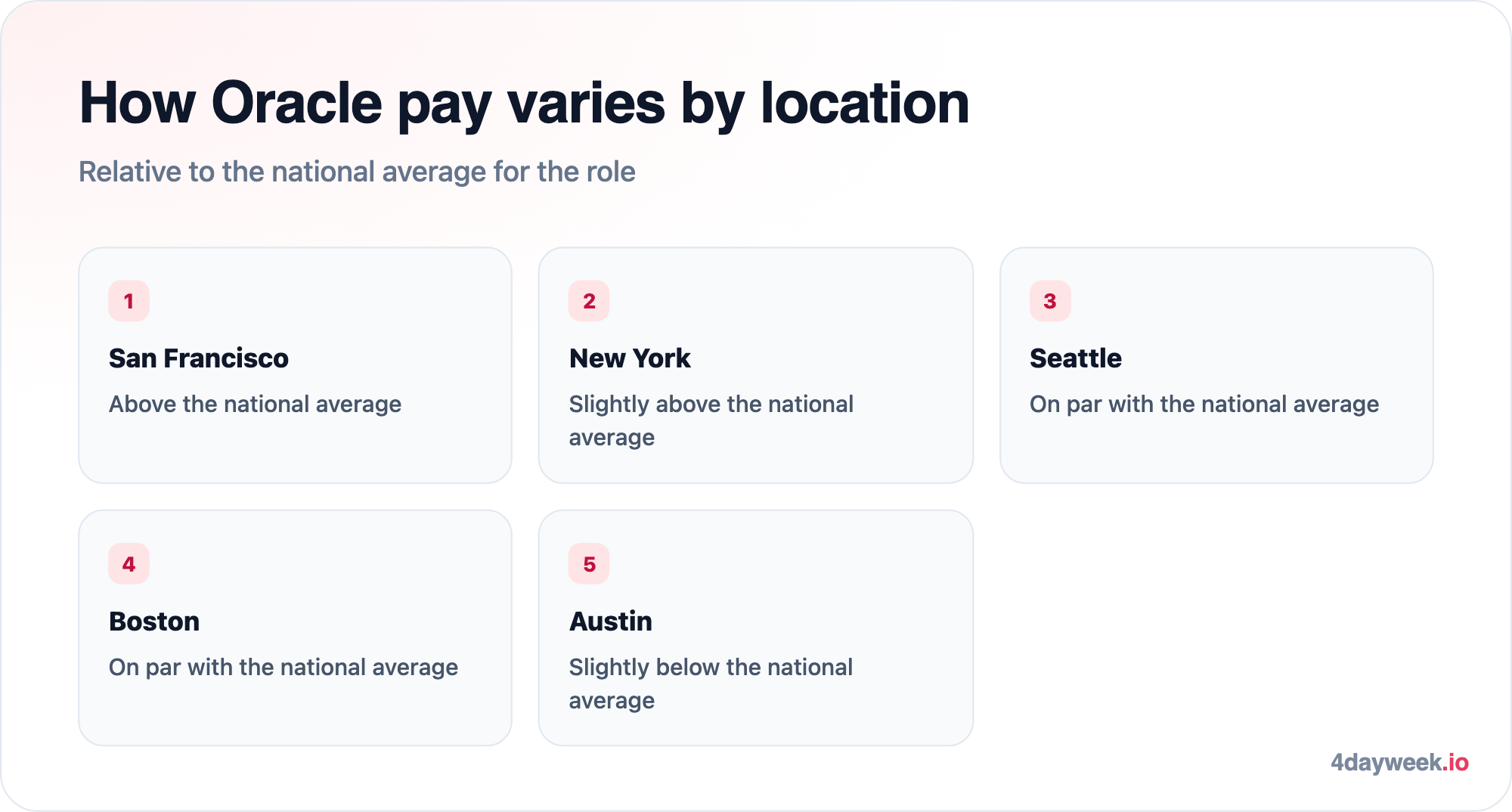The height and width of the screenshot is (812, 1512).
Task: Open the 4dayweek.io logo link
Action: [1399, 762]
